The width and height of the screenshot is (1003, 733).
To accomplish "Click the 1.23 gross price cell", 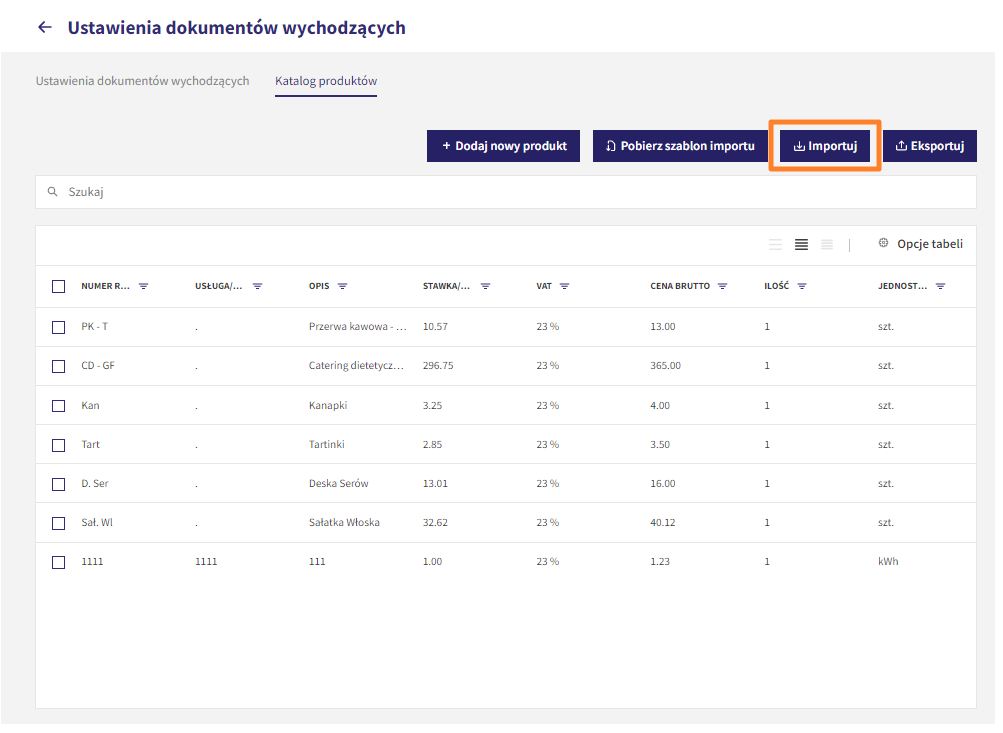I will point(660,562).
